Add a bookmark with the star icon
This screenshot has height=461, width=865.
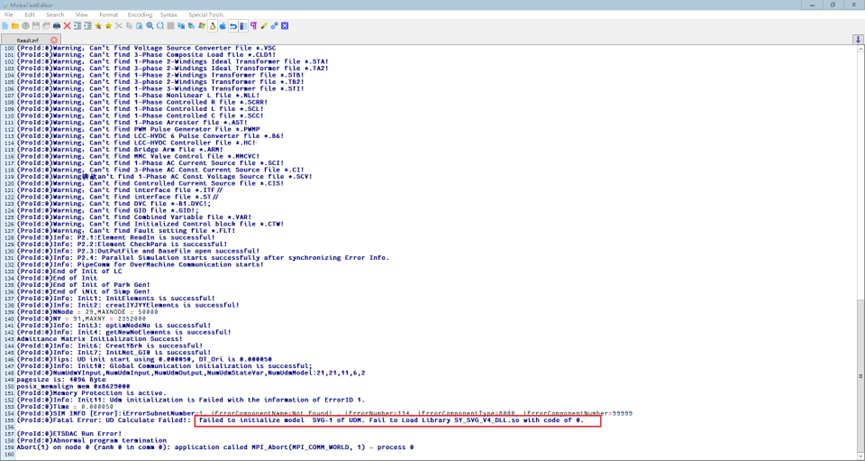[98, 25]
